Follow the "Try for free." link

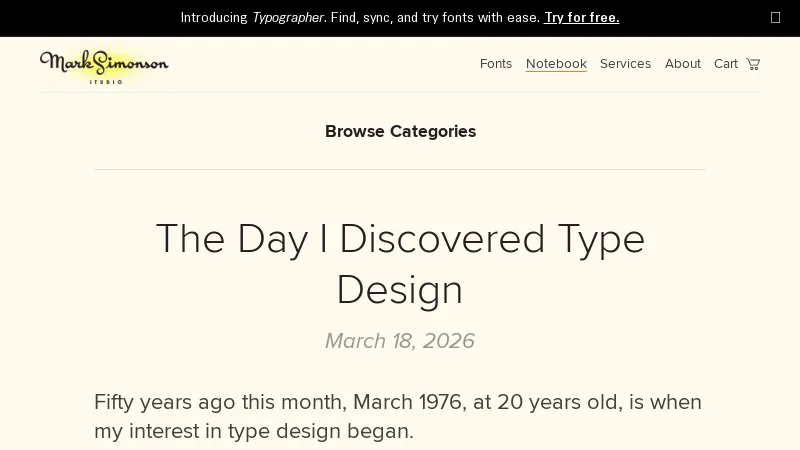[x=581, y=17]
